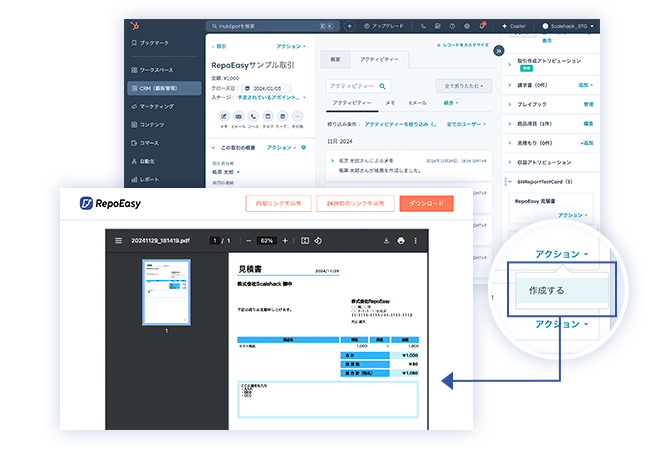Select CRM (顧客管理) in the left sidebar

pyautogui.click(x=164, y=88)
